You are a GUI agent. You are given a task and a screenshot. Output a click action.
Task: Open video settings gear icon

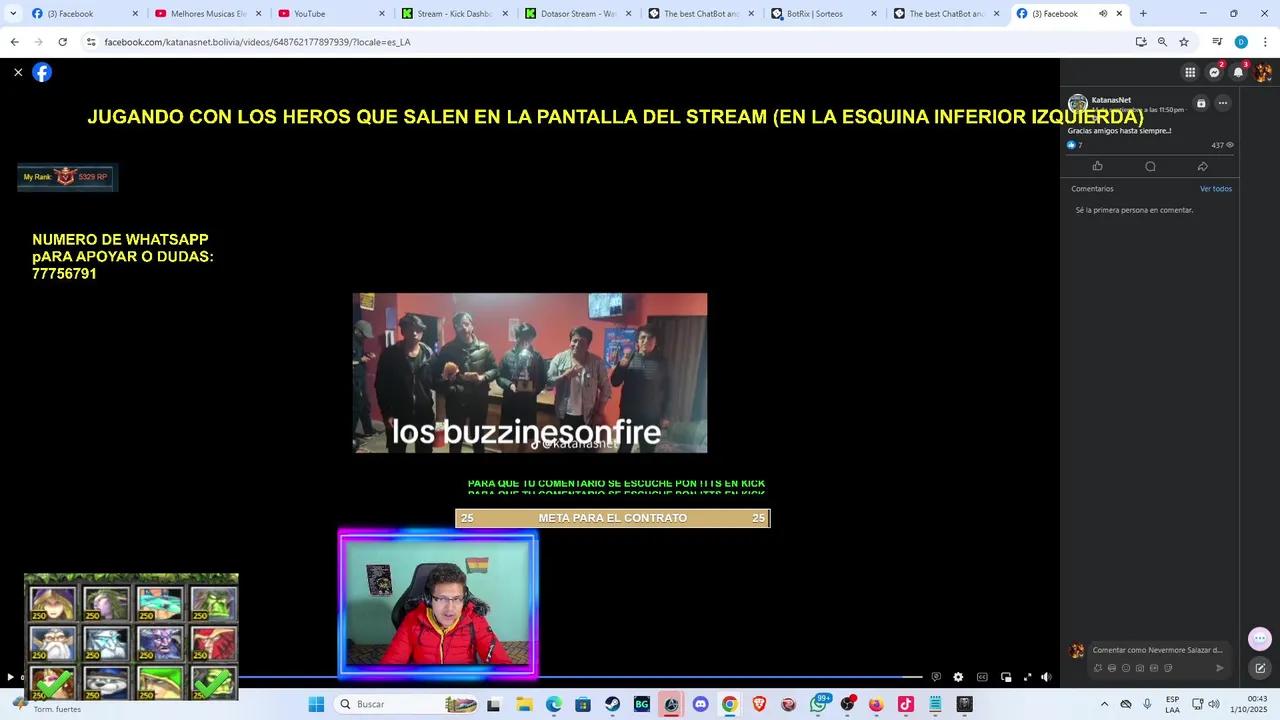click(958, 677)
